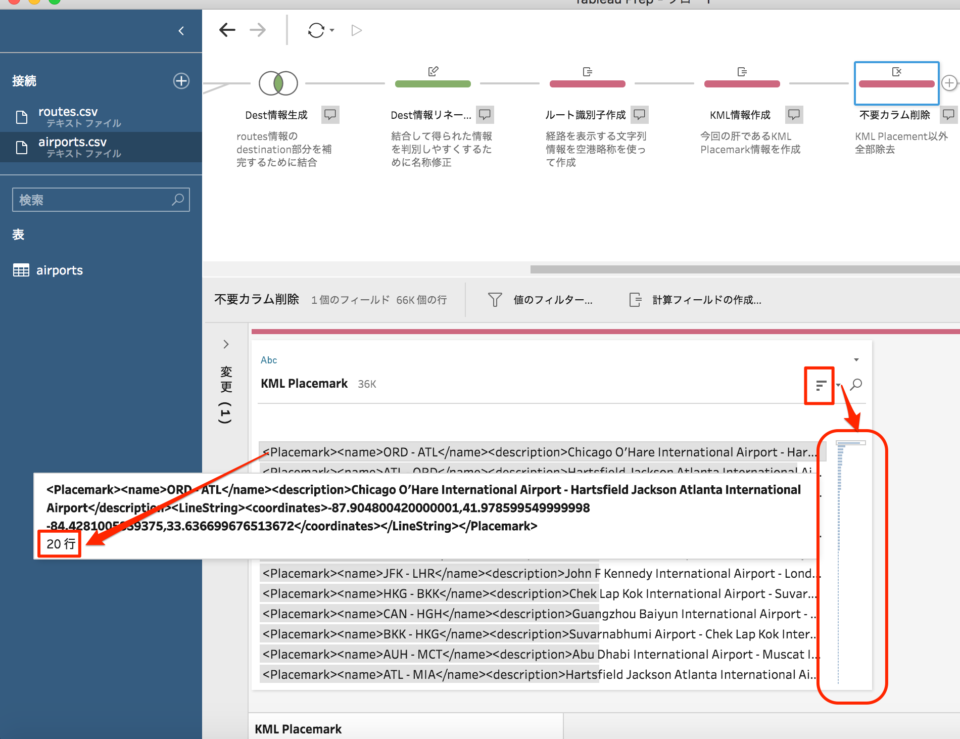Click the Back arrow in the toolbar
Screen dimensions: 960x739
(x=227, y=30)
